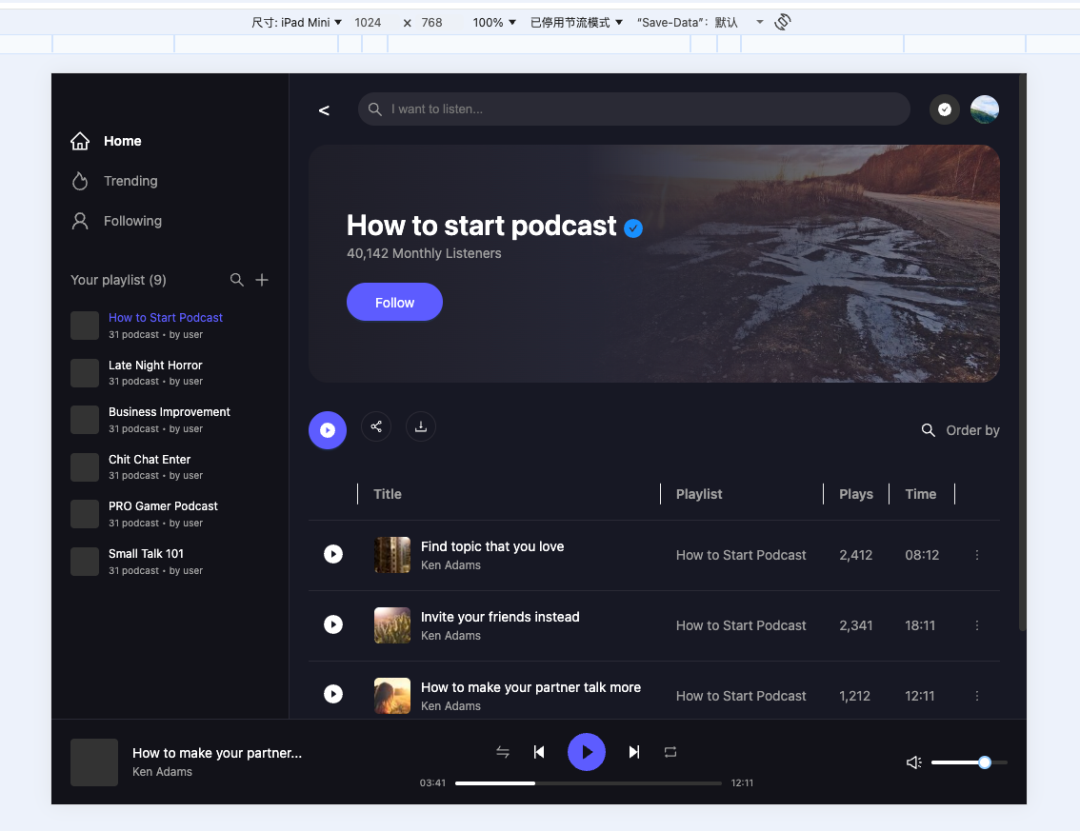Image resolution: width=1080 pixels, height=831 pixels.
Task: Open Following via person icon
Action: pos(80,220)
